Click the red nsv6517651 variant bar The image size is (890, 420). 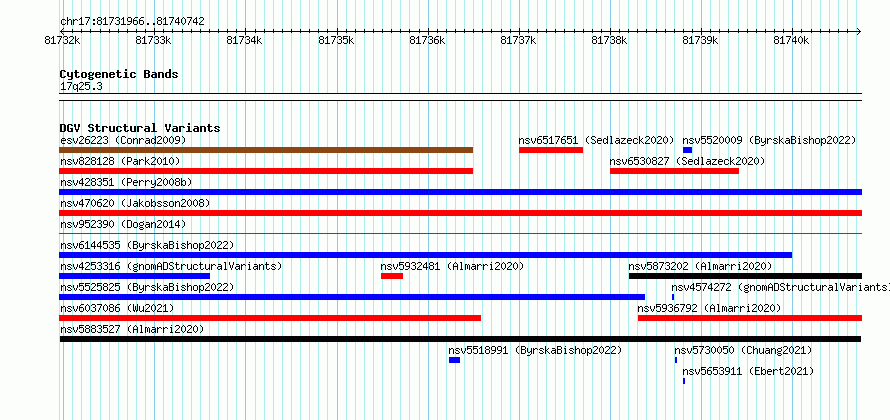pos(551,150)
